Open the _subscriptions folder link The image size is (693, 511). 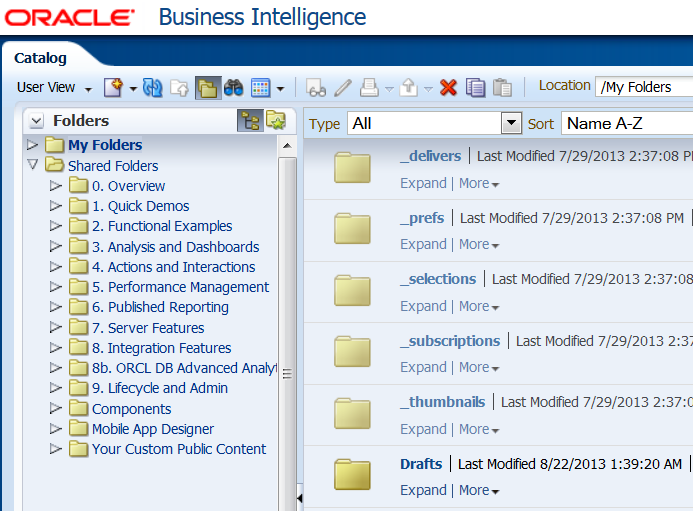(x=450, y=341)
